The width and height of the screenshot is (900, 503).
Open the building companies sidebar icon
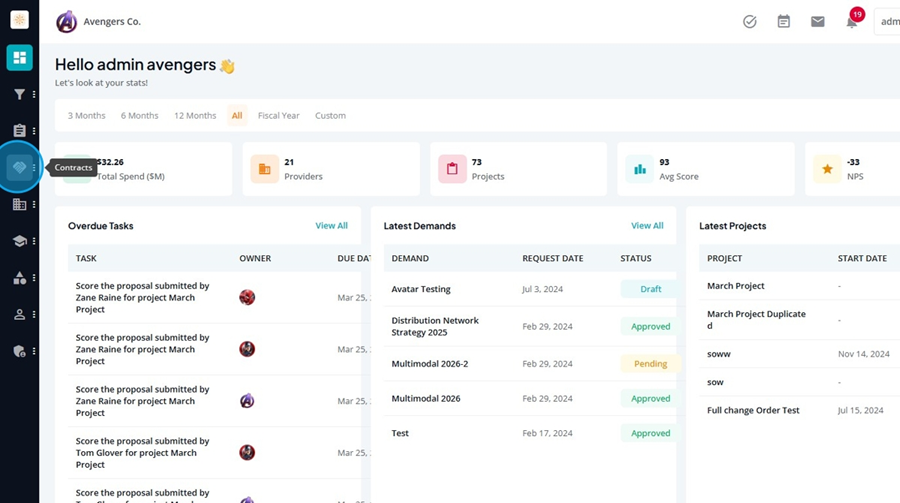[x=20, y=204]
